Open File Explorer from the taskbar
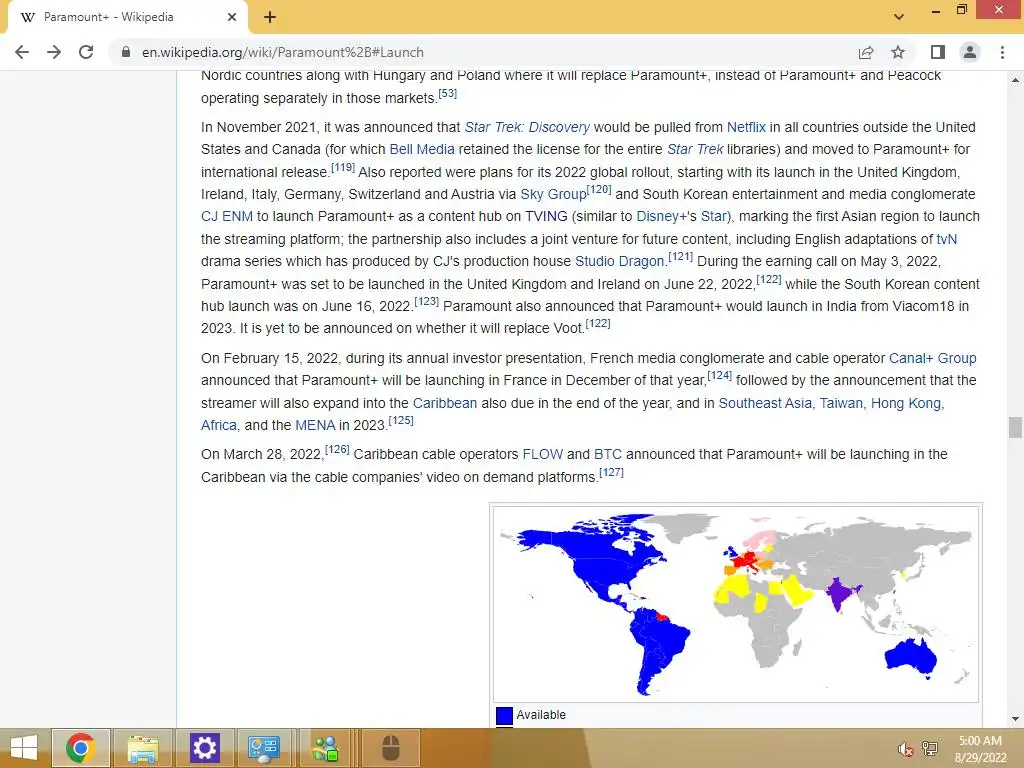Viewport: 1024px width, 768px height. click(143, 748)
